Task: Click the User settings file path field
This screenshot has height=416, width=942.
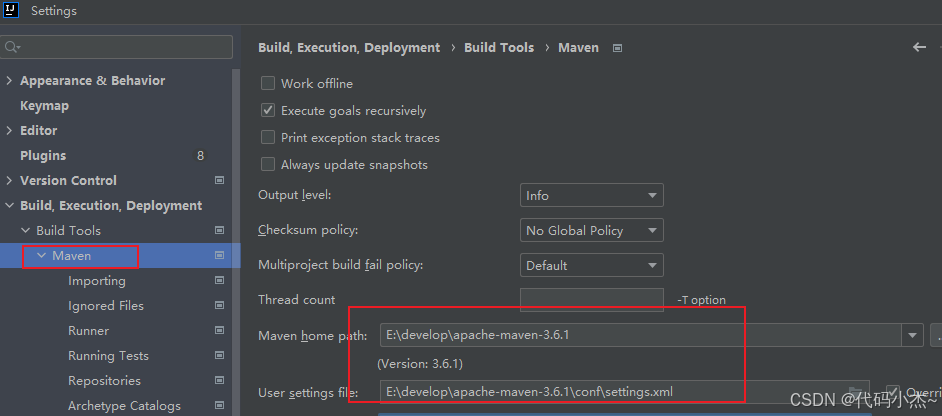Action: [610, 392]
